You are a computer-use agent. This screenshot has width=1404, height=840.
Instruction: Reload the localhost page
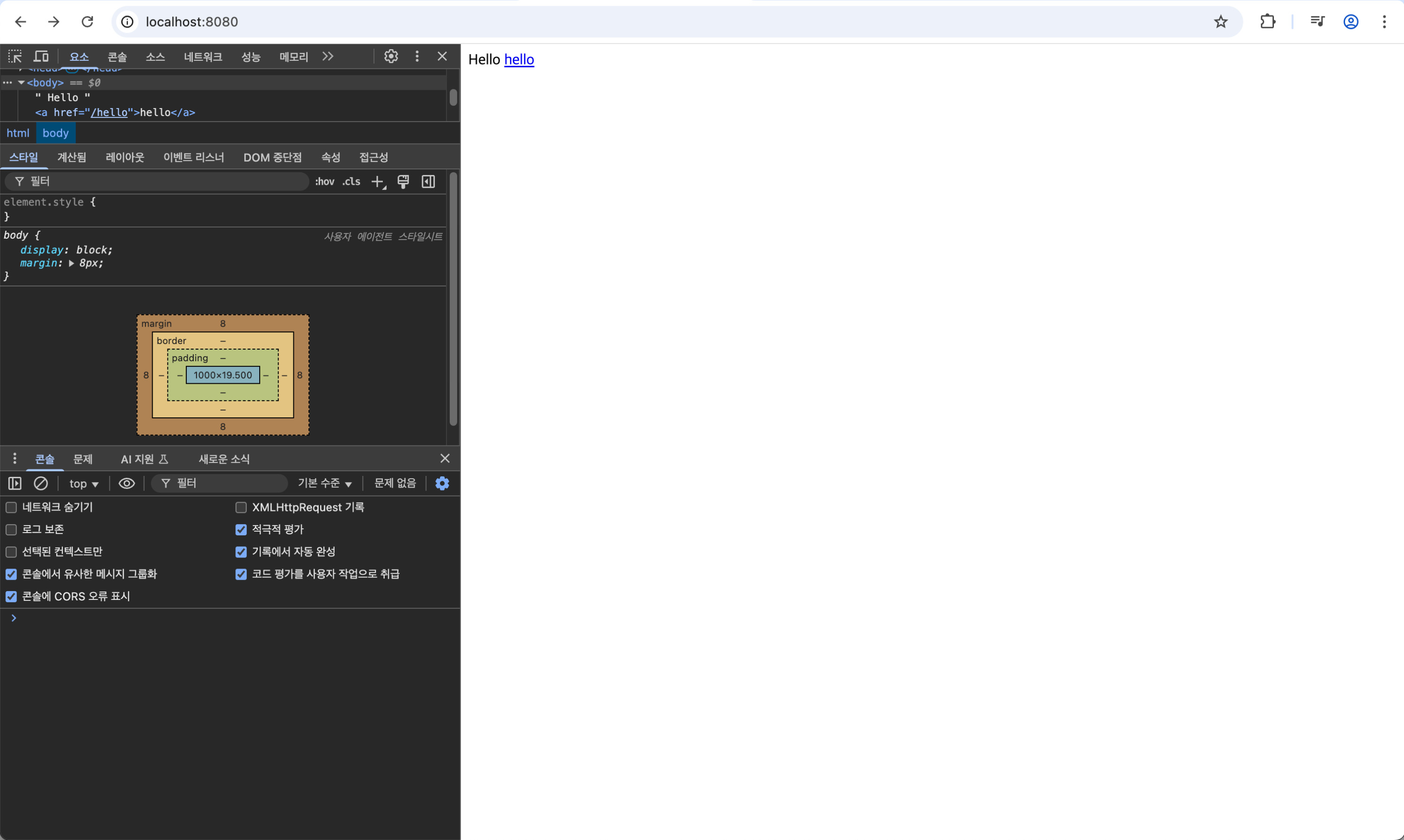(x=87, y=22)
